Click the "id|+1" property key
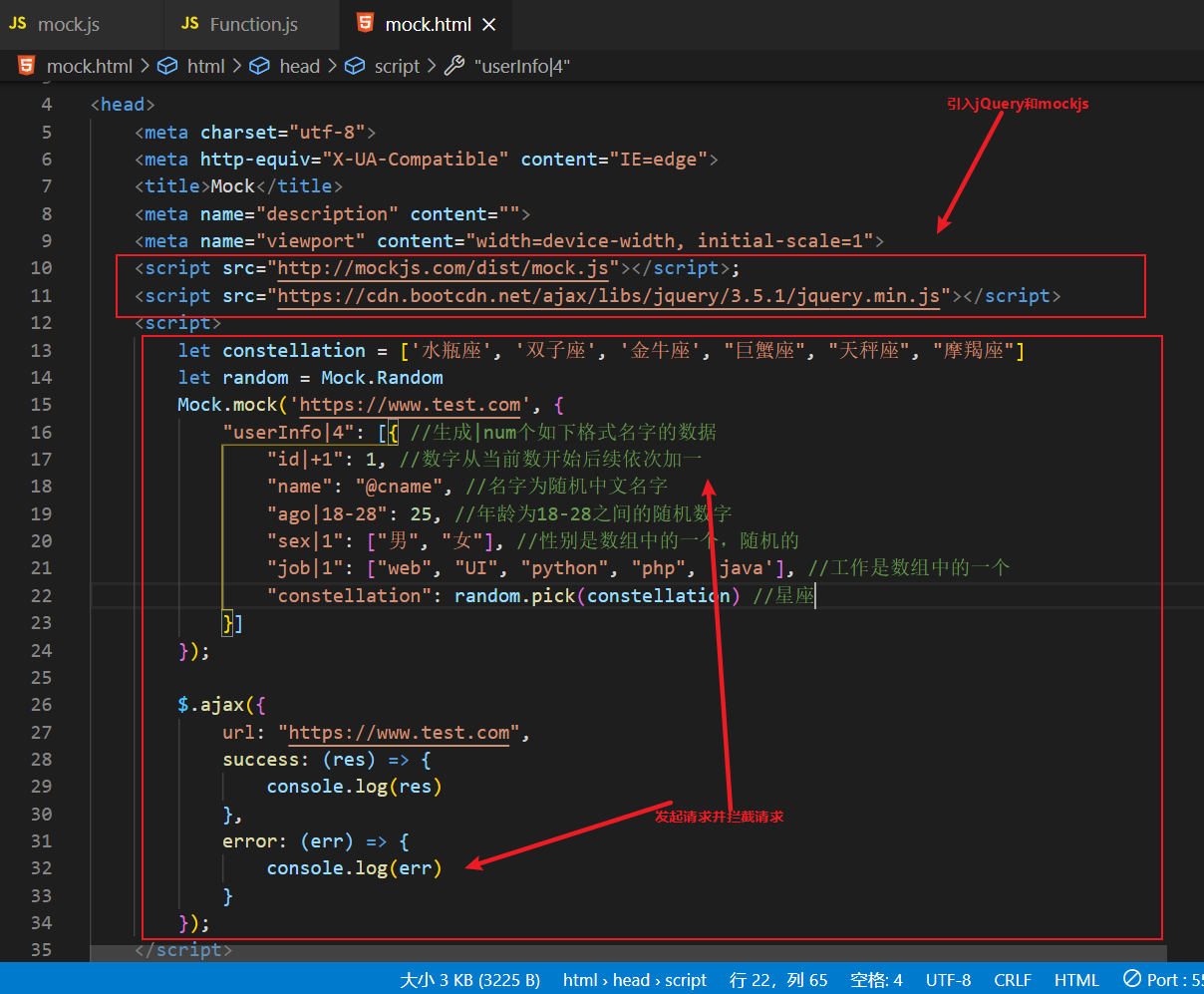1204x994 pixels. tap(305, 459)
